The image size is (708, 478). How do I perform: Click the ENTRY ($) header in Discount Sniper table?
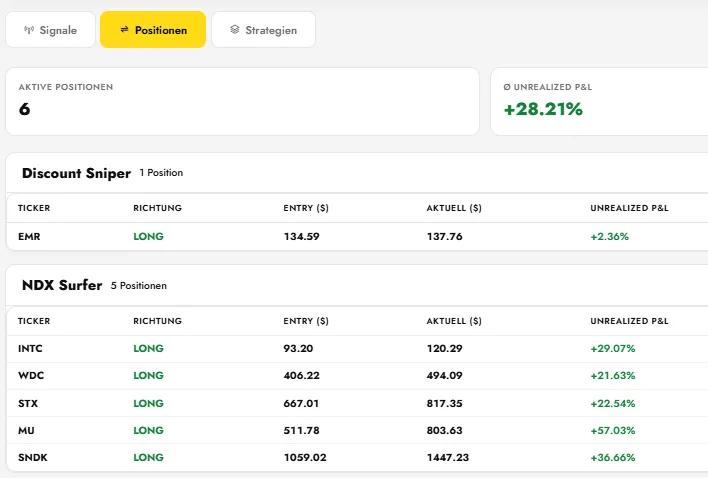click(x=306, y=208)
